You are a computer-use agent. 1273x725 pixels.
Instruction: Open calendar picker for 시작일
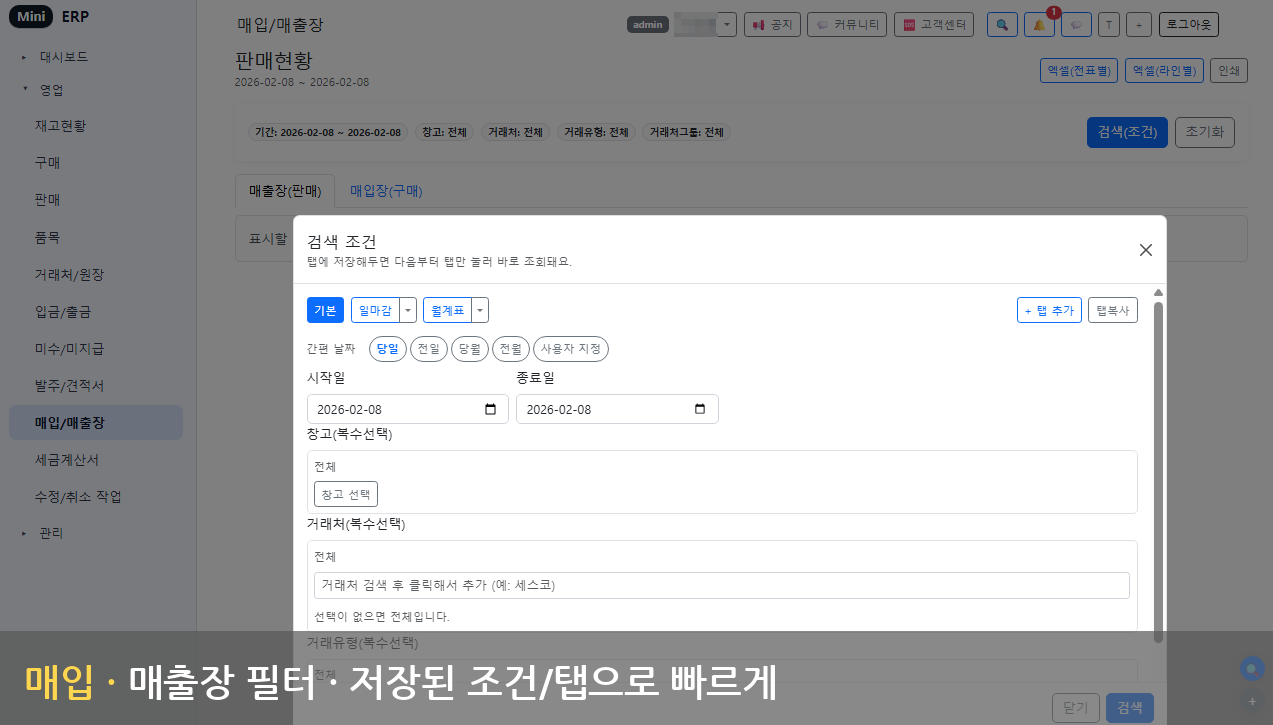[x=490, y=409]
